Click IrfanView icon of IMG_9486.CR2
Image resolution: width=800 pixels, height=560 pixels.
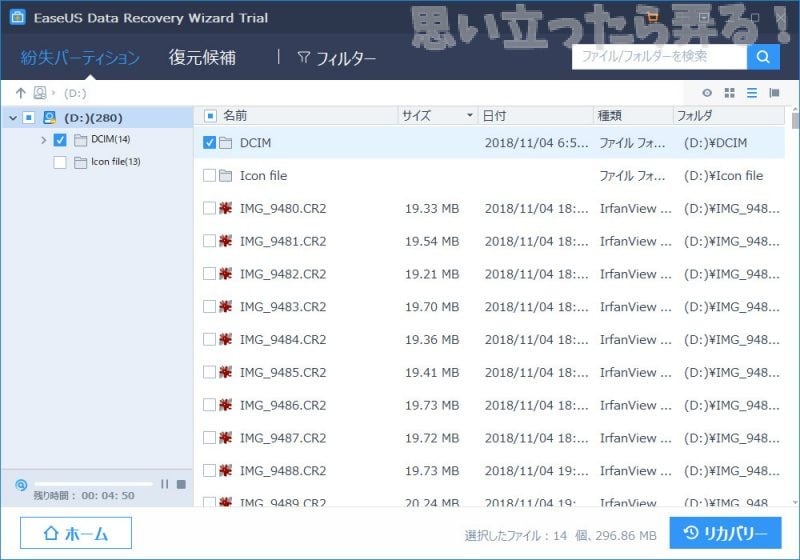point(226,405)
